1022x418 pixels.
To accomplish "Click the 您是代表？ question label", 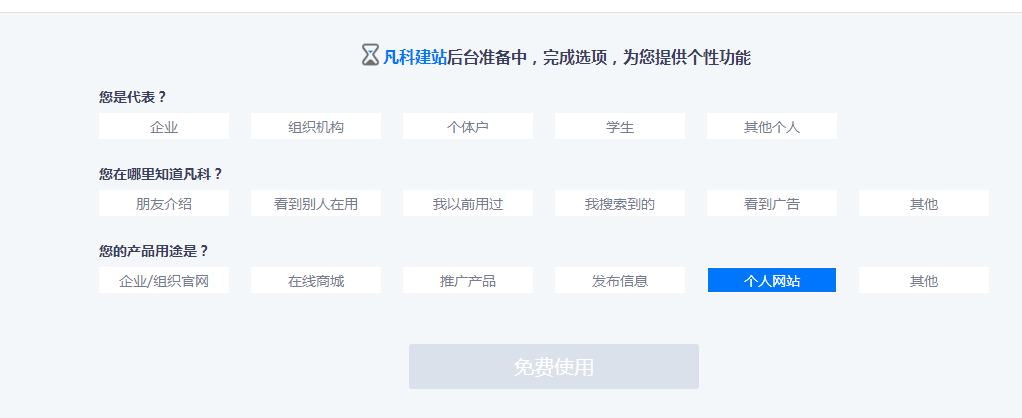I will 133,97.
